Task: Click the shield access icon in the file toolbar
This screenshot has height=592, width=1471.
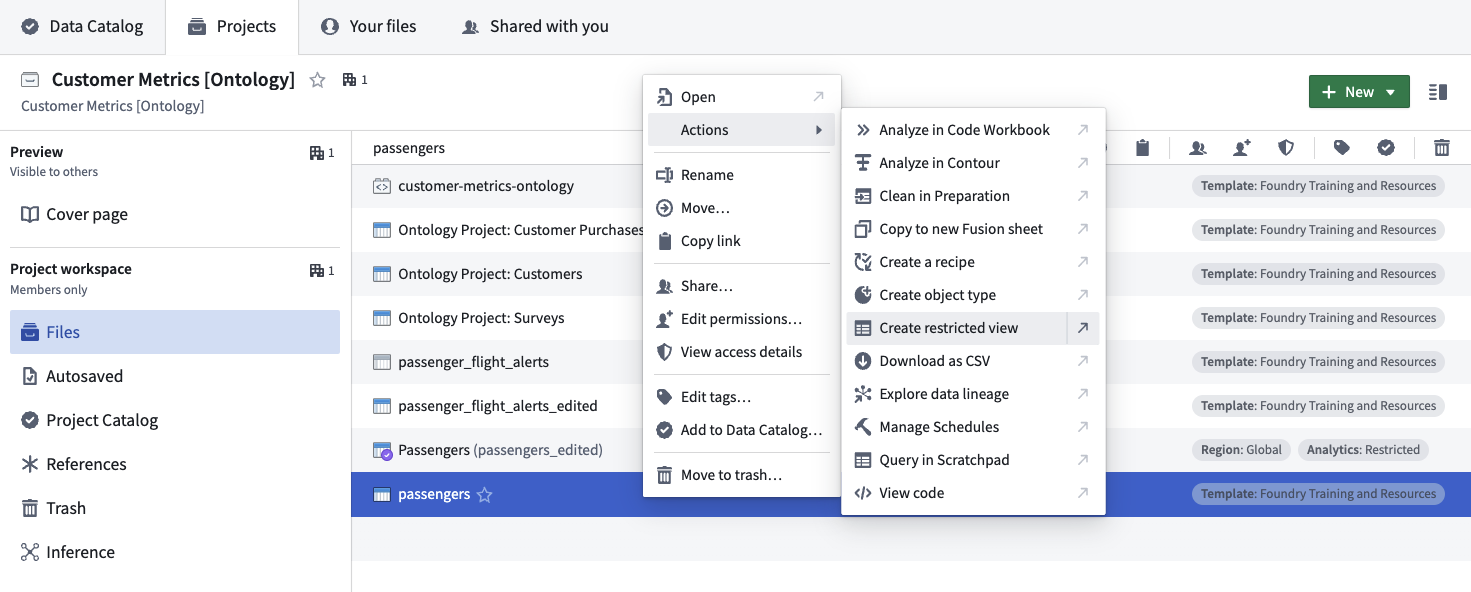Action: tap(1286, 148)
